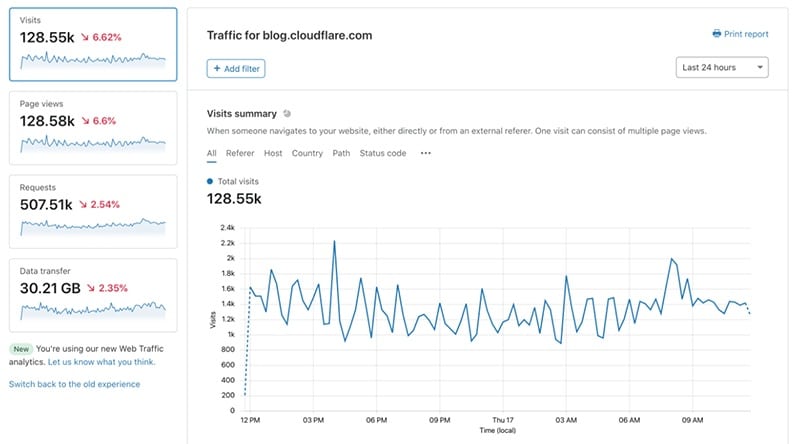The width and height of the screenshot is (800, 444).
Task: Click the 6.6% decrease for Page views
Action: coord(98,121)
